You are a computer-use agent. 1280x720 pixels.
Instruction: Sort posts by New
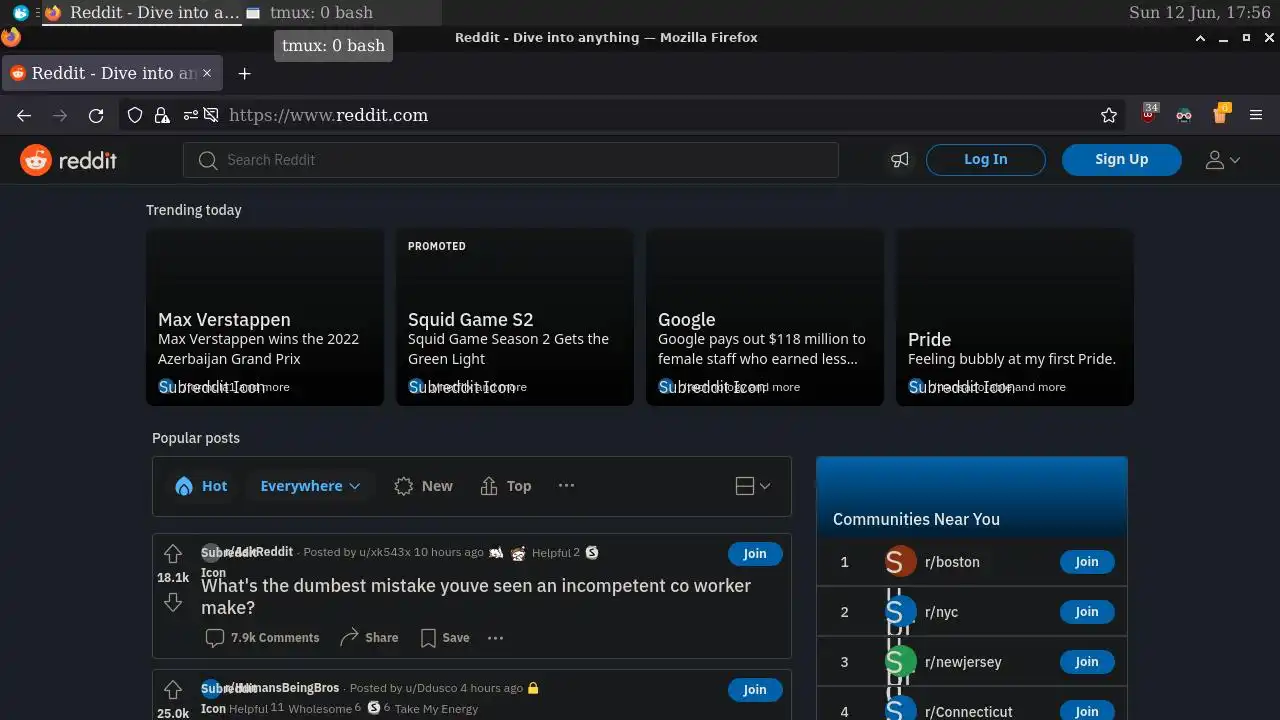(x=423, y=486)
